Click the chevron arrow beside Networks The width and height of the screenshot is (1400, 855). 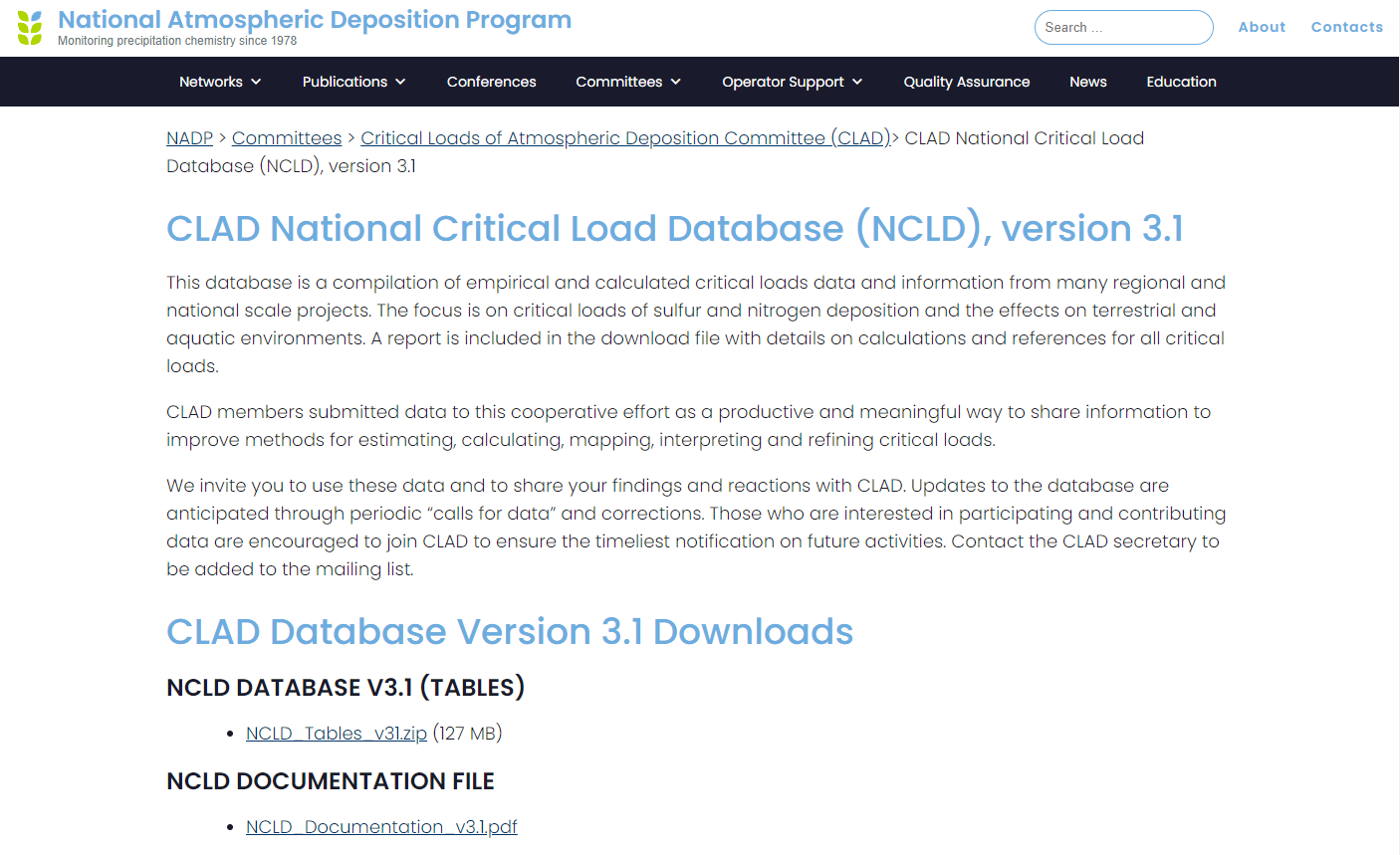click(256, 82)
